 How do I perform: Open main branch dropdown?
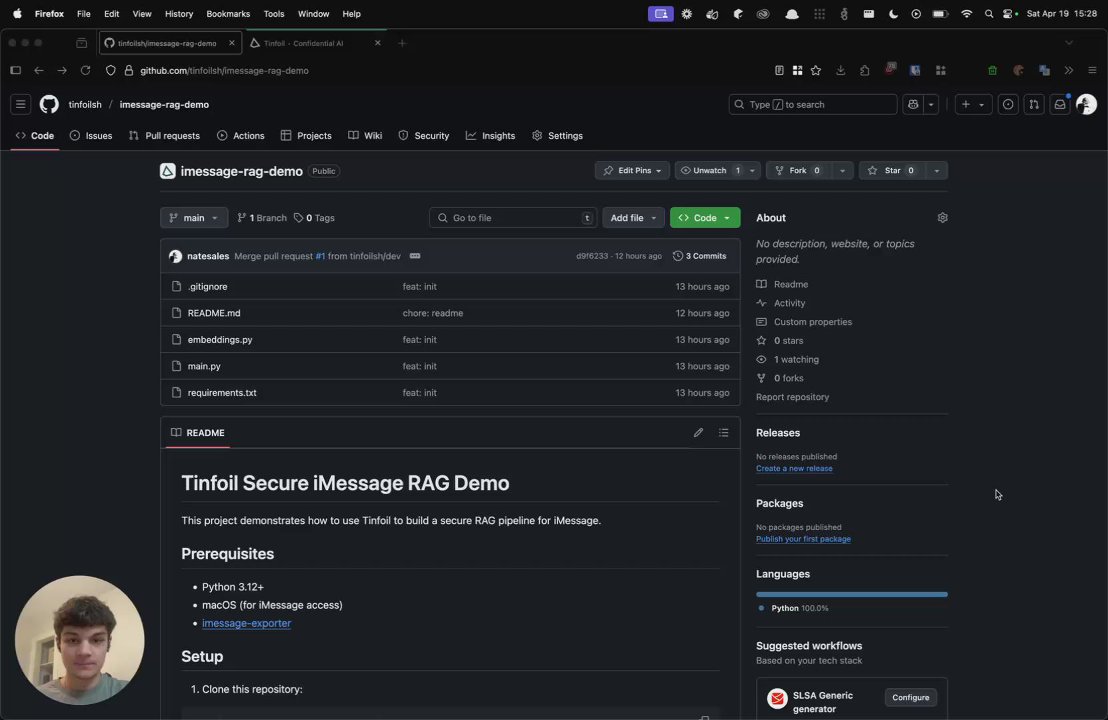click(x=194, y=218)
